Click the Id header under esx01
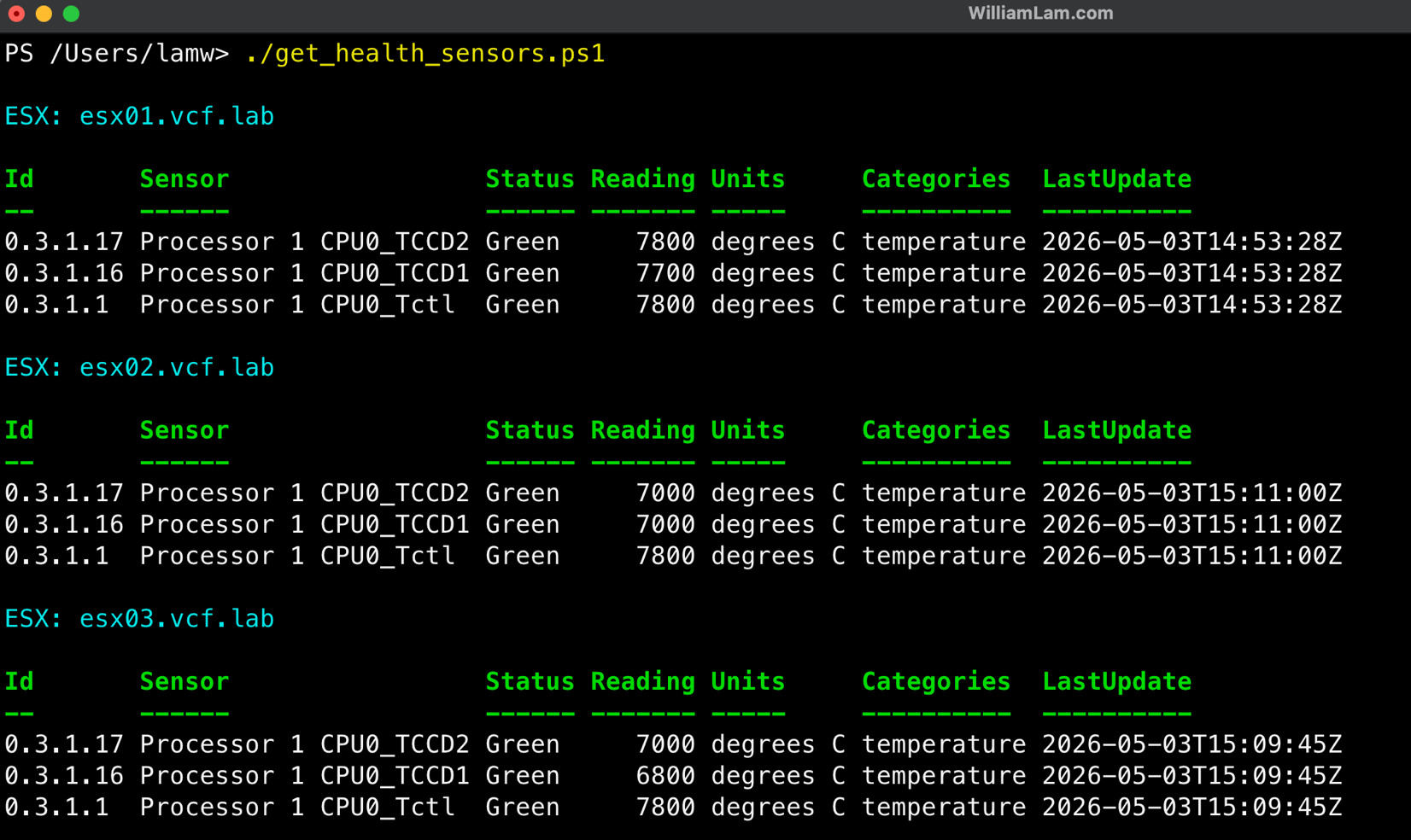Screen dimensions: 1411x840 (x=20, y=179)
